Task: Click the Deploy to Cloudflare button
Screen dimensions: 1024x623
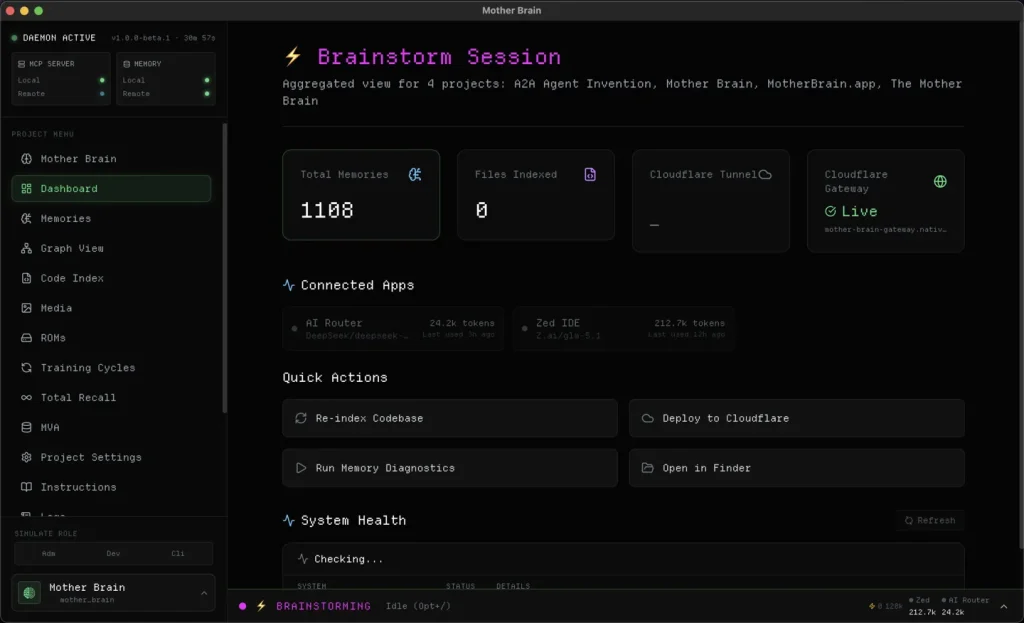Action: 797,418
